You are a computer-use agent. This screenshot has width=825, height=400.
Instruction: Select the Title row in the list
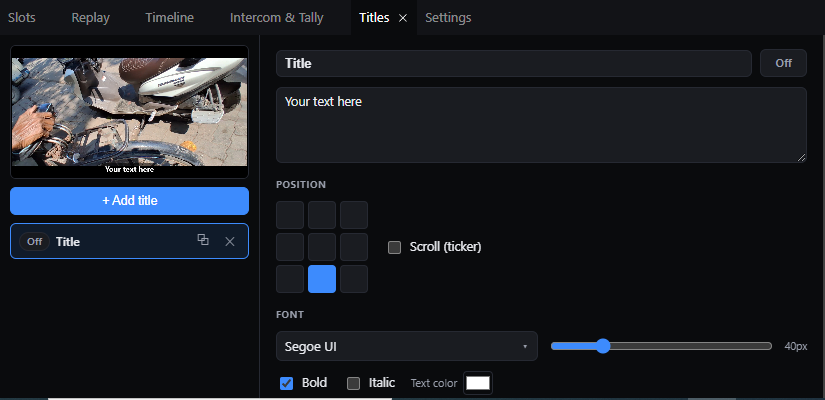point(129,242)
